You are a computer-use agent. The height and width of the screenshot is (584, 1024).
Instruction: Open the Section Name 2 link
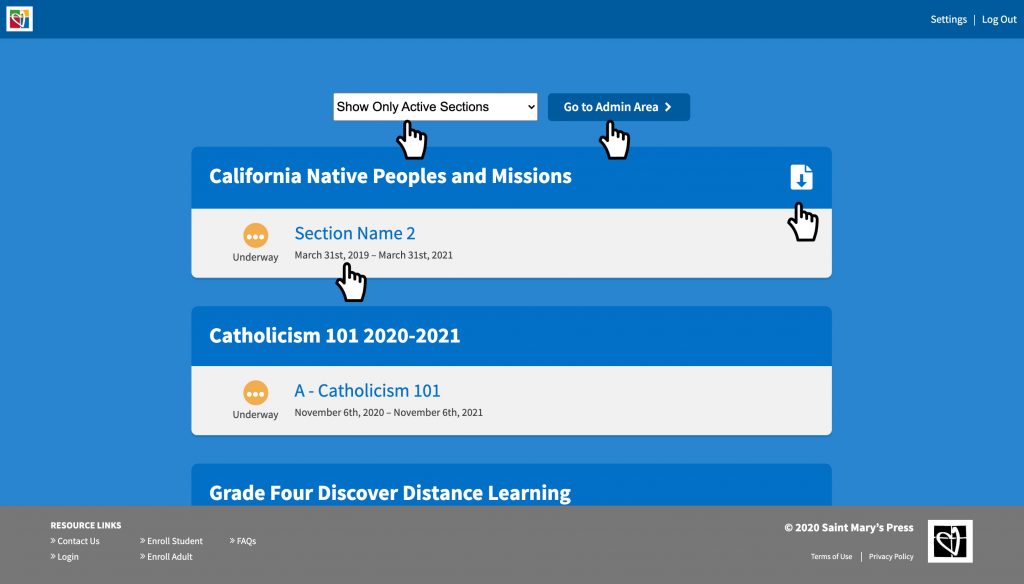tap(355, 233)
